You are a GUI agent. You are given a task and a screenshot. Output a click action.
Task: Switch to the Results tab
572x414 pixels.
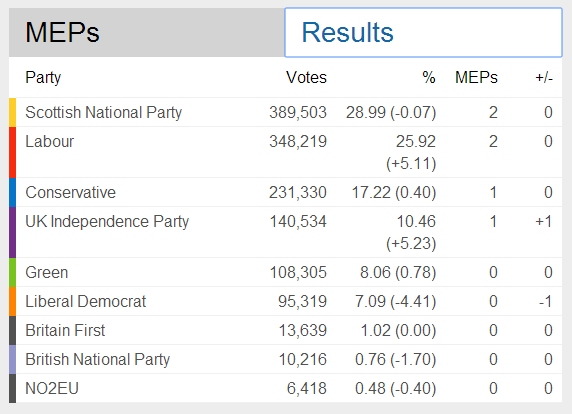click(423, 32)
